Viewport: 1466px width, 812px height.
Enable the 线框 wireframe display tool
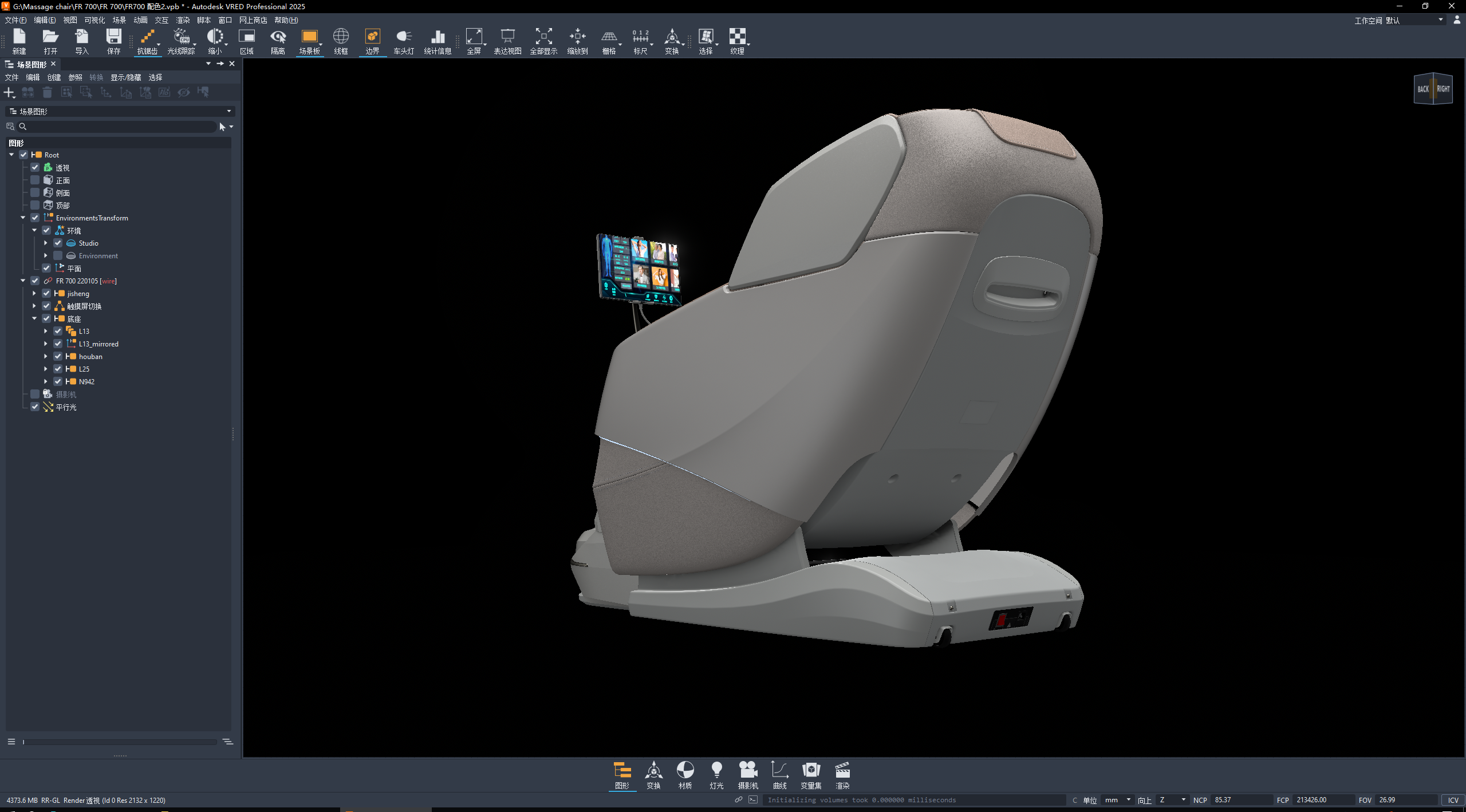pyautogui.click(x=341, y=40)
